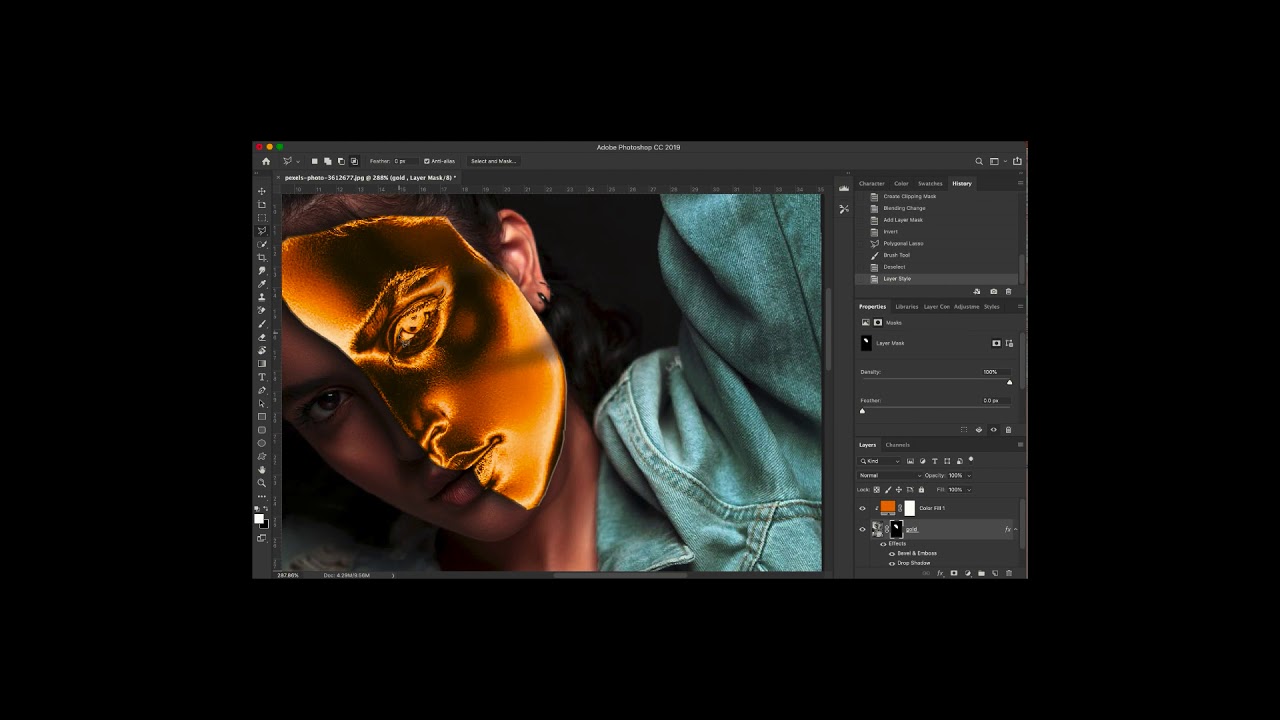Select the Crop tool
The height and width of the screenshot is (720, 1280).
262,257
